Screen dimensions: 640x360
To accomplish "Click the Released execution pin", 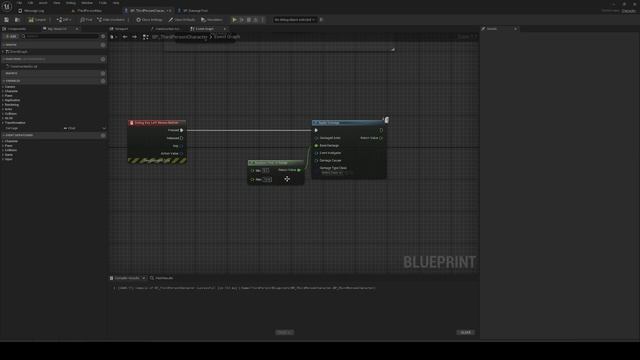I will (182, 138).
